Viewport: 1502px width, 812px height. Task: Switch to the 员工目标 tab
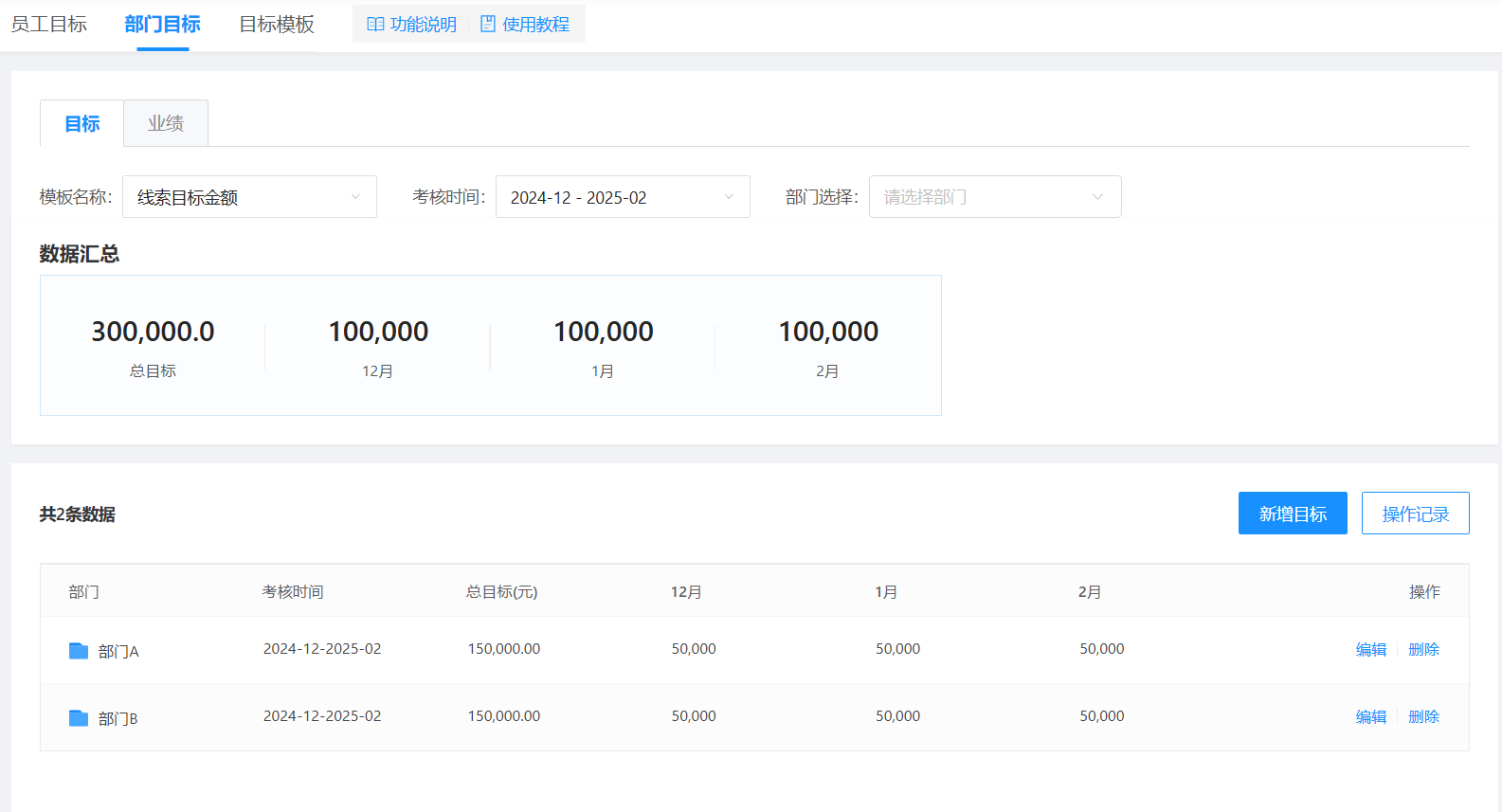pos(49,25)
